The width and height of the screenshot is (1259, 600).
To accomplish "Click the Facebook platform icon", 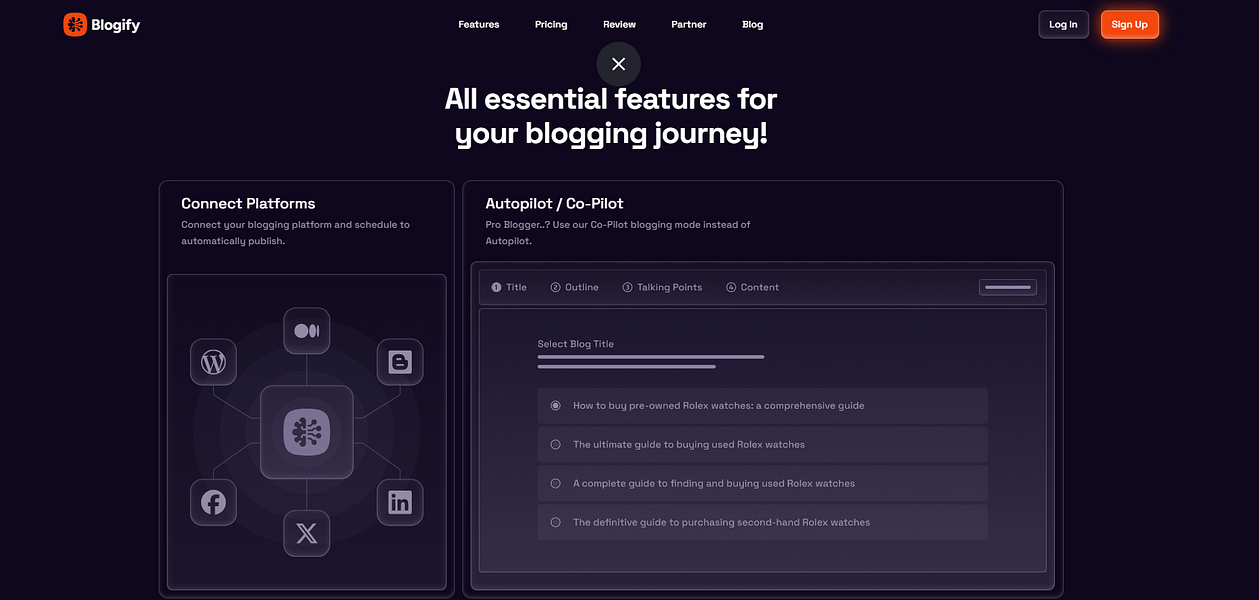I will pos(213,502).
